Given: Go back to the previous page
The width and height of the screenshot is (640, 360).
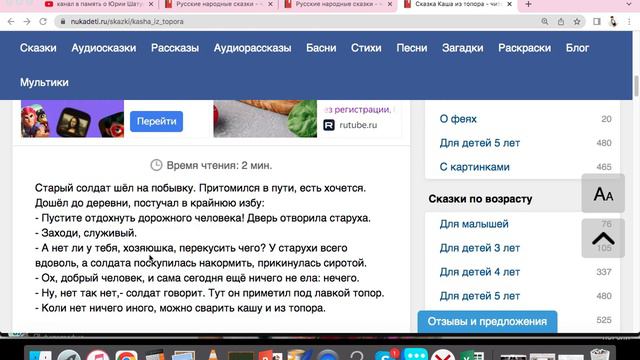Looking at the screenshot, I should [x=11, y=22].
